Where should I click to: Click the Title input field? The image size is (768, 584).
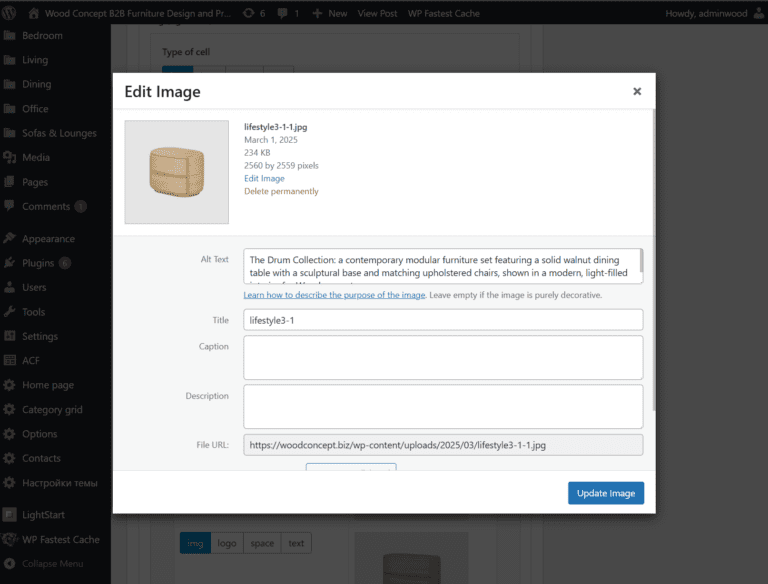443,320
